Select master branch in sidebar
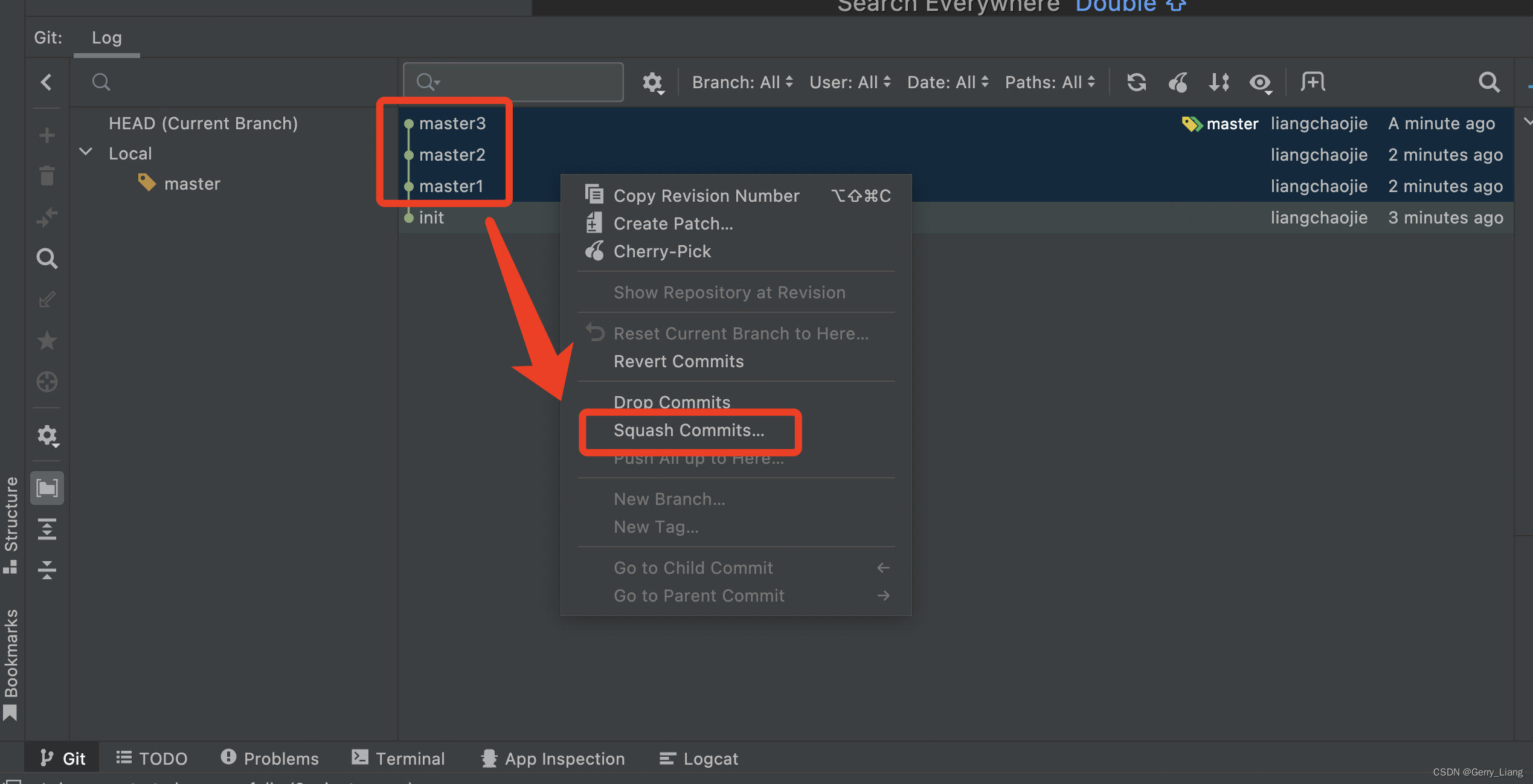 coord(190,183)
